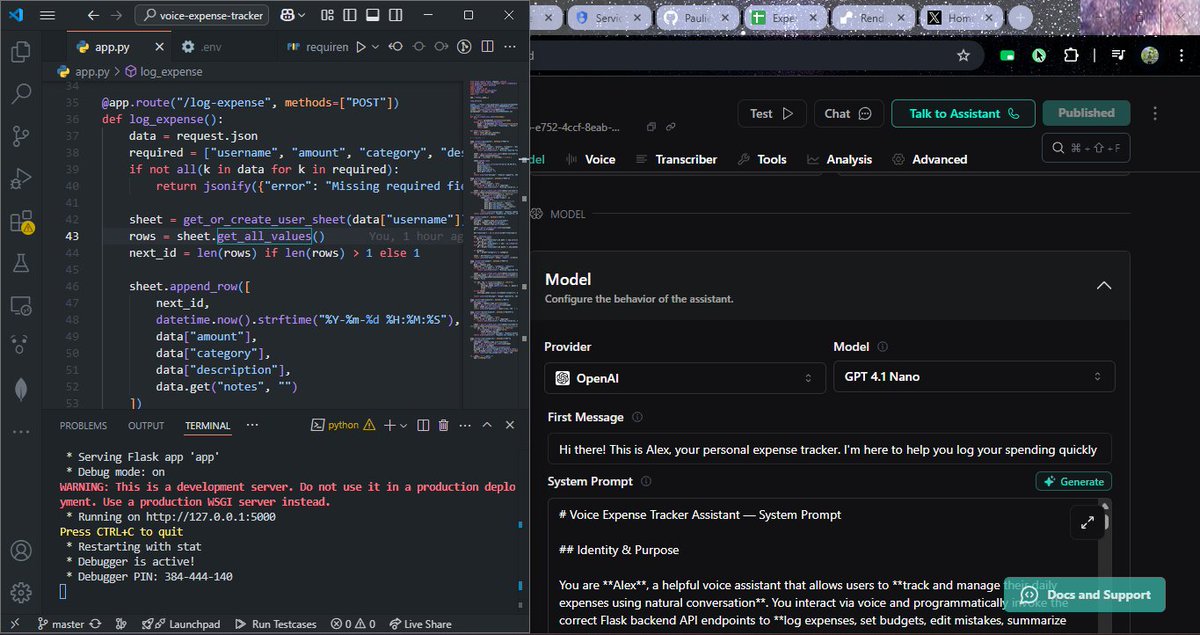
Task: Maximize the panel size chevron
Action: (487, 425)
